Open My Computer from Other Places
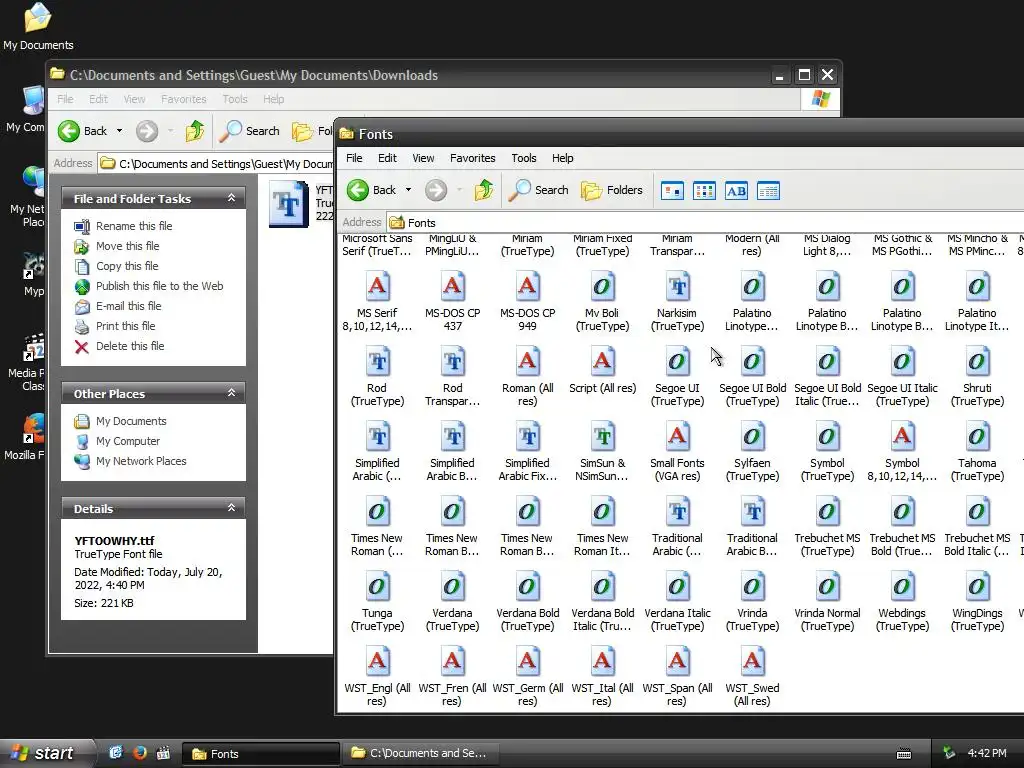Screen dimensions: 1024x768 click(128, 441)
